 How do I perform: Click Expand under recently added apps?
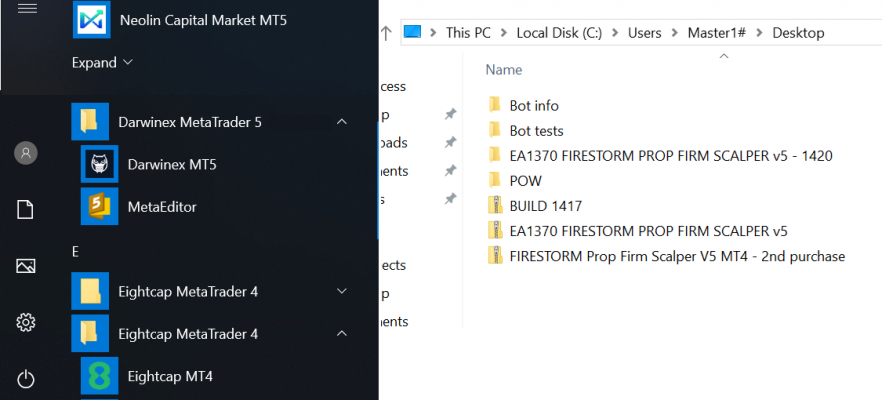click(102, 62)
